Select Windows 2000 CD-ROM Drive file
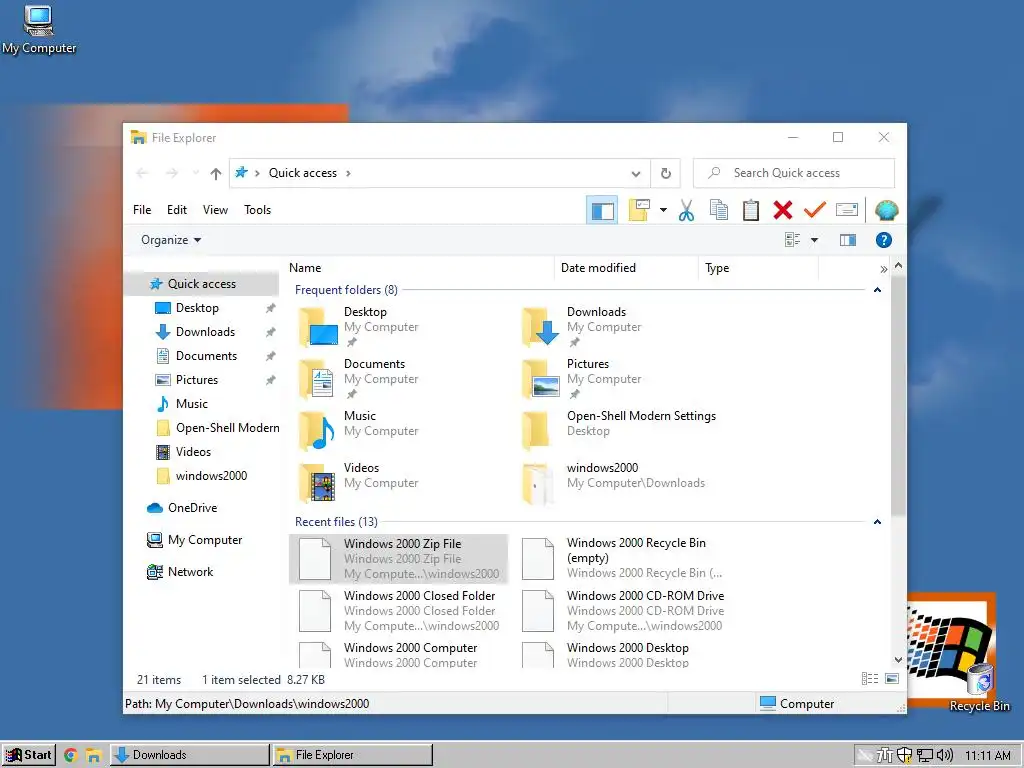The height and width of the screenshot is (768, 1024). point(621,611)
